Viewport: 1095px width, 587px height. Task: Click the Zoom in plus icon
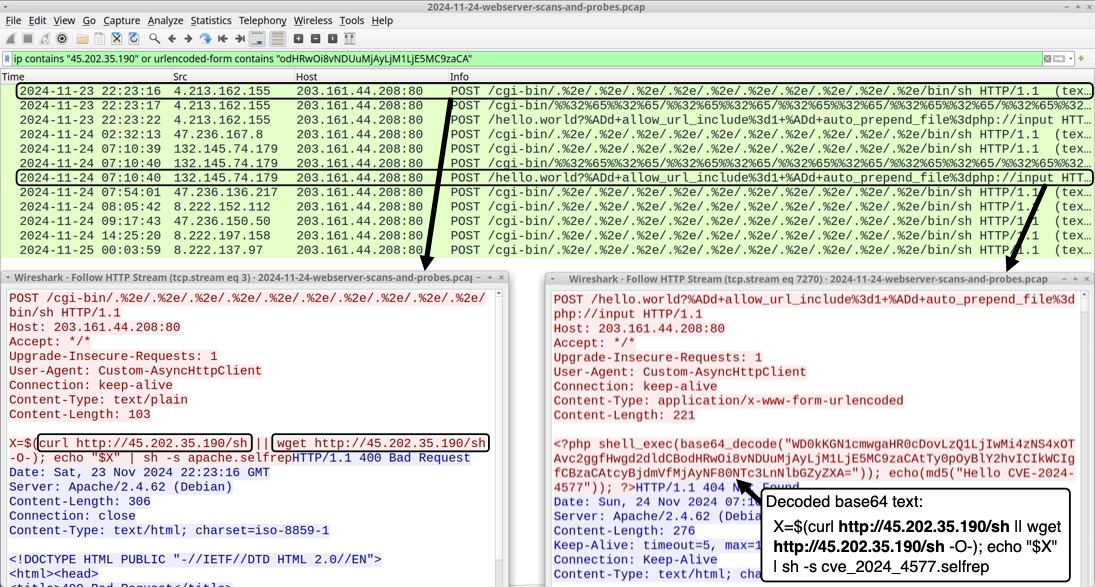tap(298, 39)
